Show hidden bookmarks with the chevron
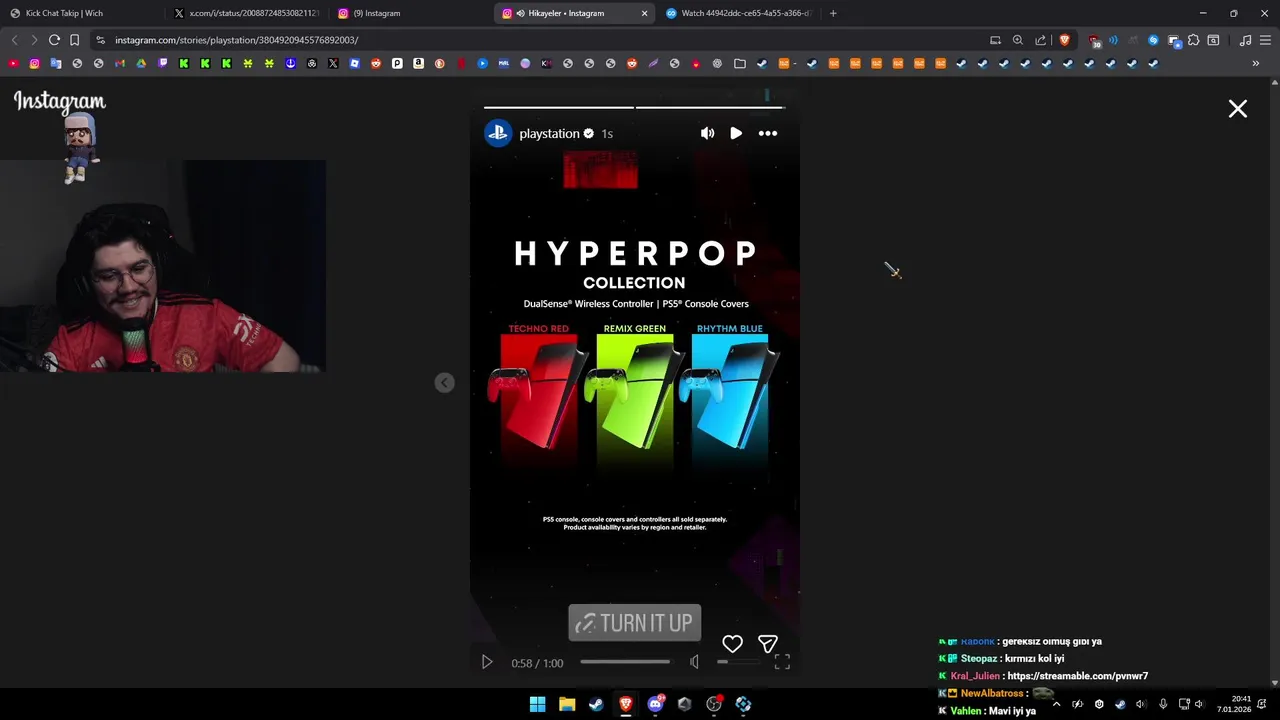Screen dimensions: 1280x720 [x=1256, y=63]
